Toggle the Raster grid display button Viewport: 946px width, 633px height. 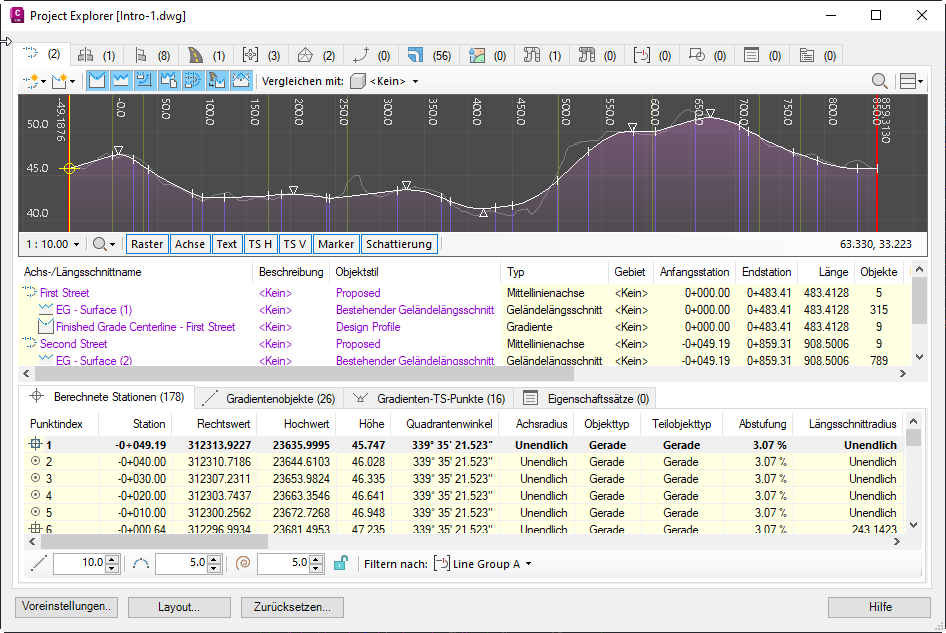[147, 244]
